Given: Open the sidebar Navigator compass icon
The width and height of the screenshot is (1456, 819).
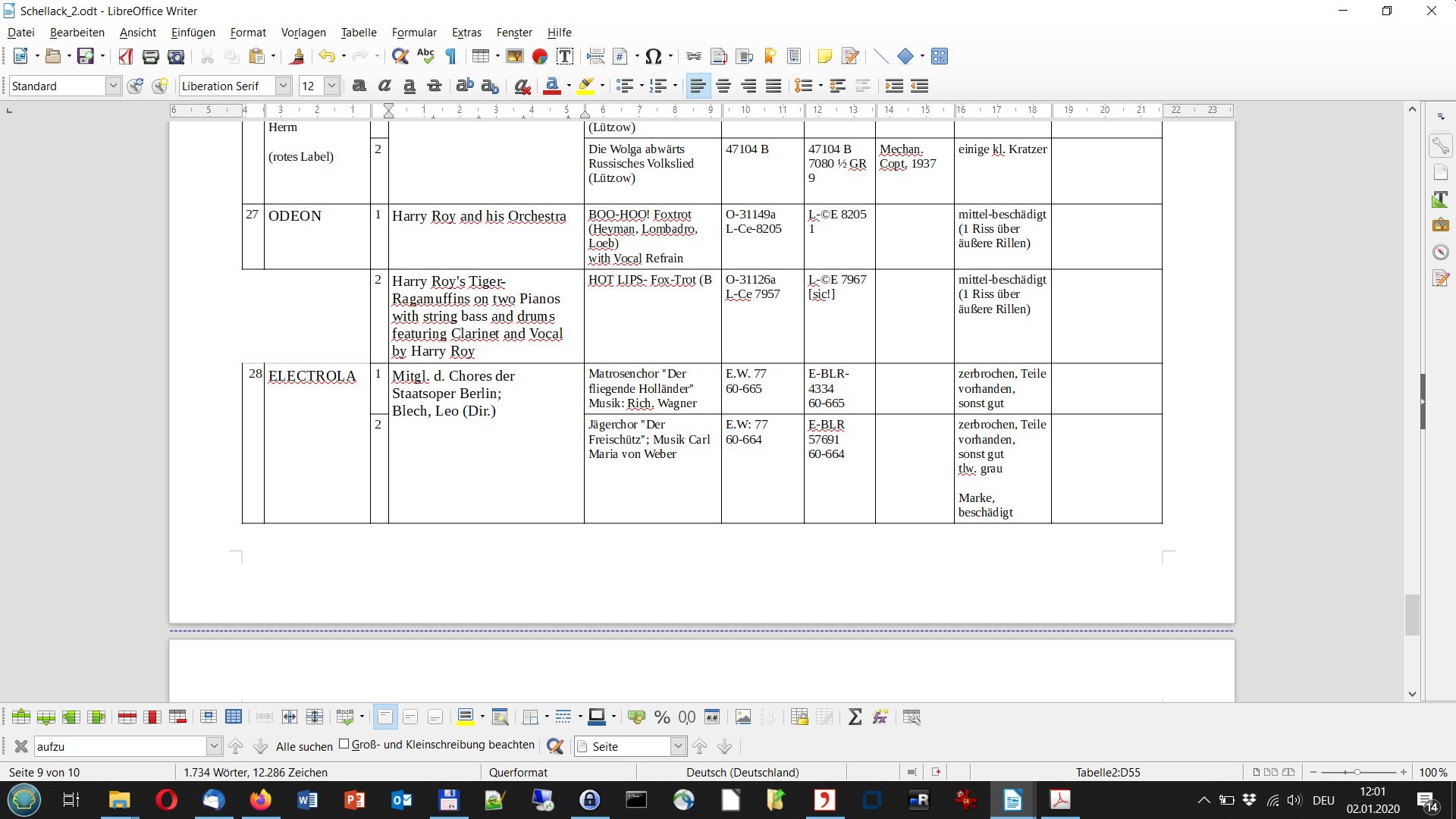Looking at the screenshot, I should 1441,252.
